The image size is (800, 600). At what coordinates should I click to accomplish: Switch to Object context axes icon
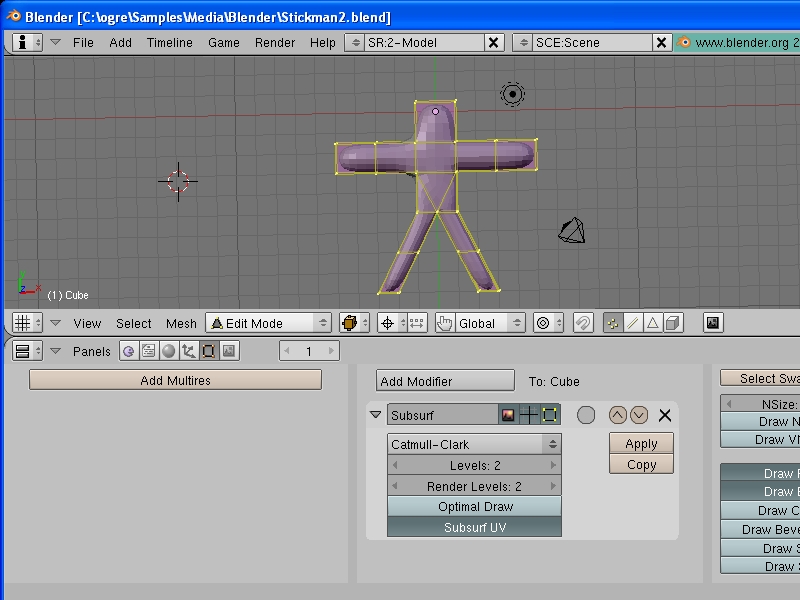coord(189,351)
